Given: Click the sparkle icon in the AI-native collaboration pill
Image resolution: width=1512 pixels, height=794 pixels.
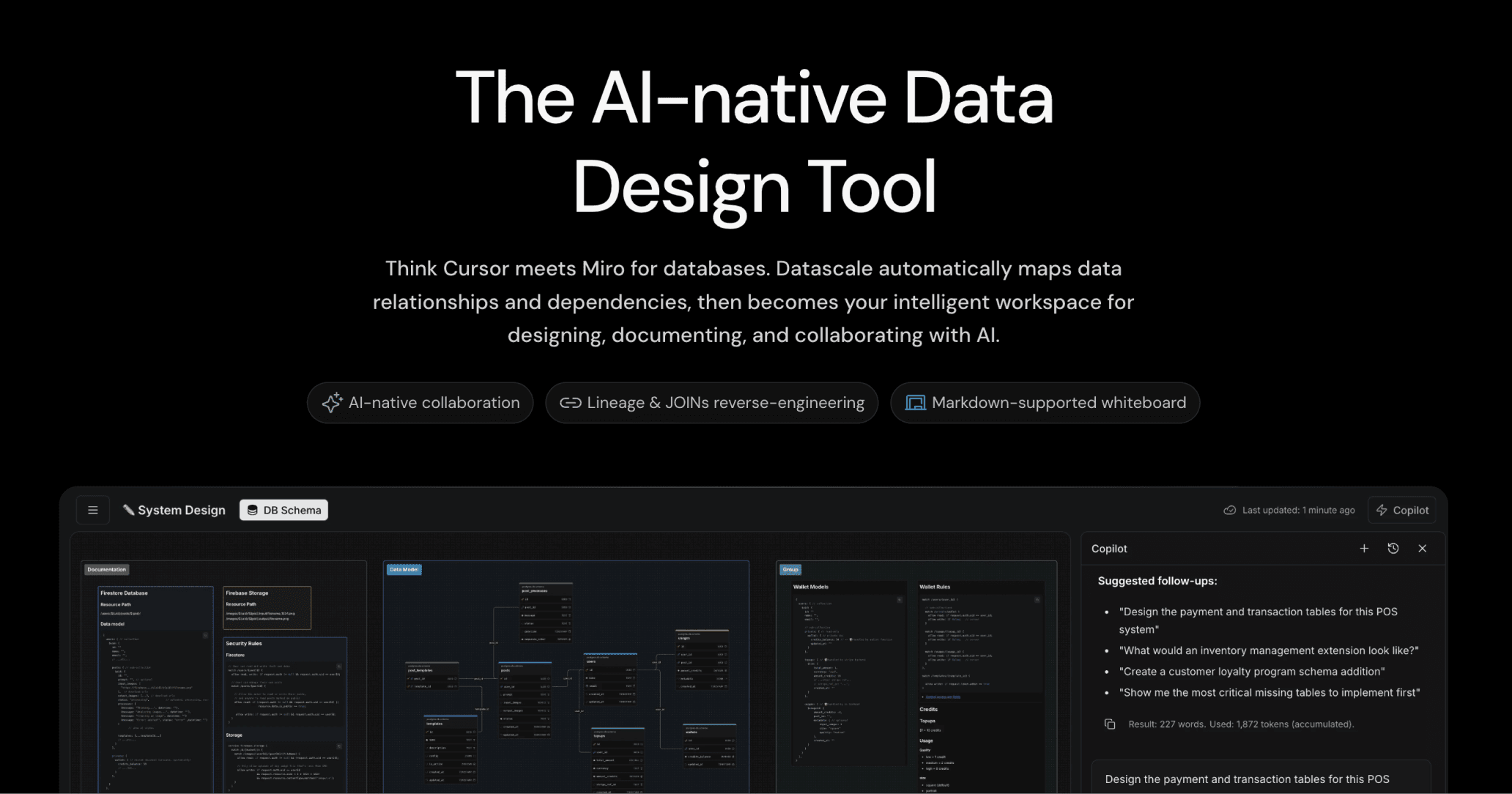Looking at the screenshot, I should 332,402.
